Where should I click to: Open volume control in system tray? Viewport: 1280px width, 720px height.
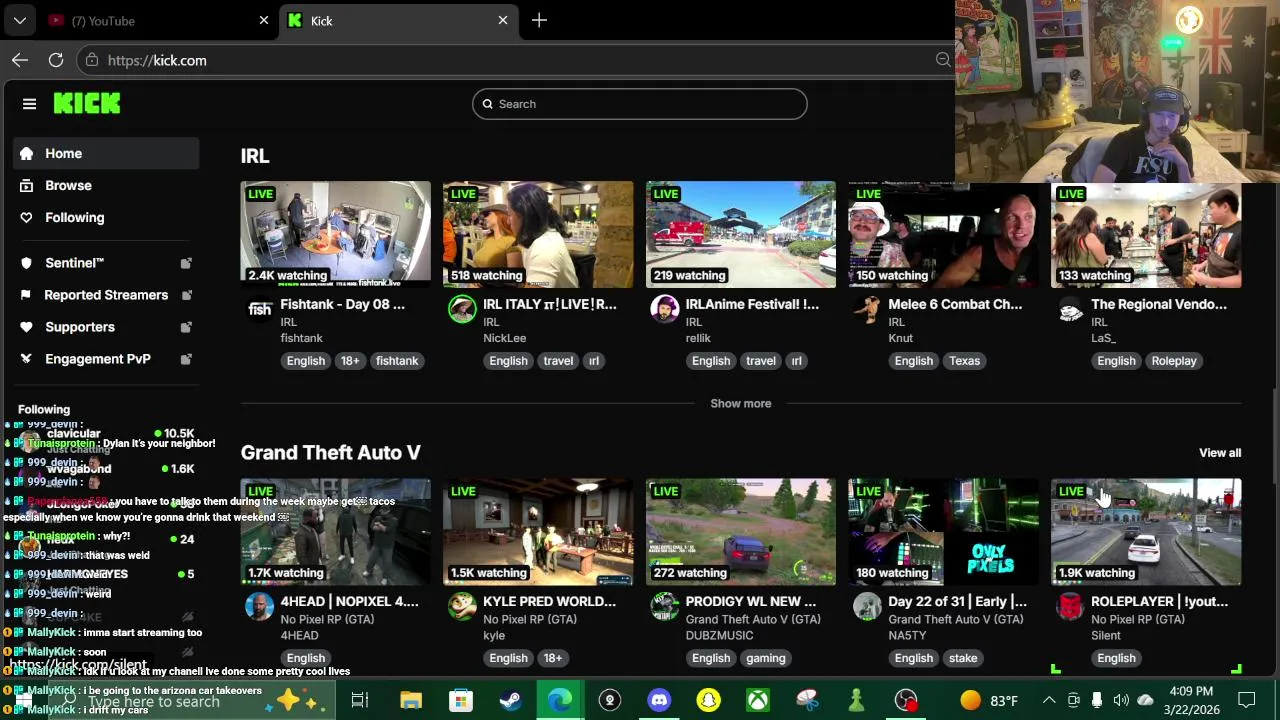click(x=1121, y=700)
